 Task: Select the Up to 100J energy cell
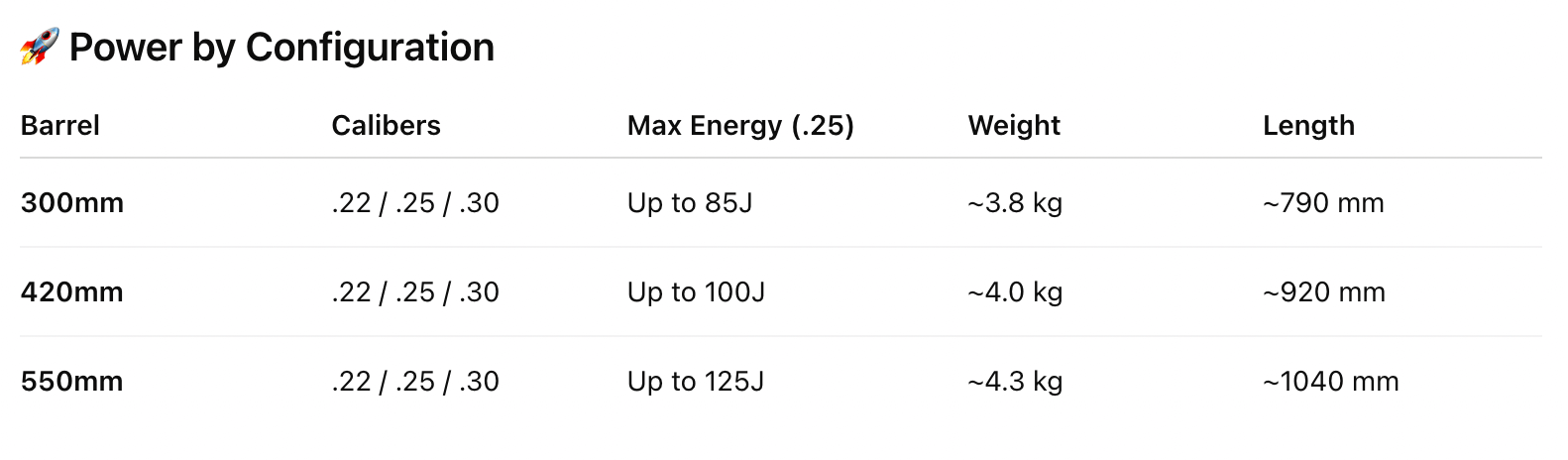point(696,292)
